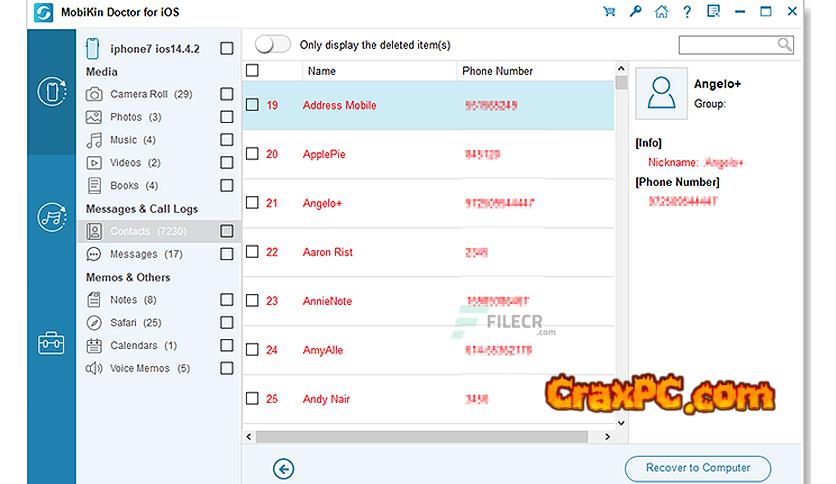Open the toolbox sidebar icon

click(51, 343)
